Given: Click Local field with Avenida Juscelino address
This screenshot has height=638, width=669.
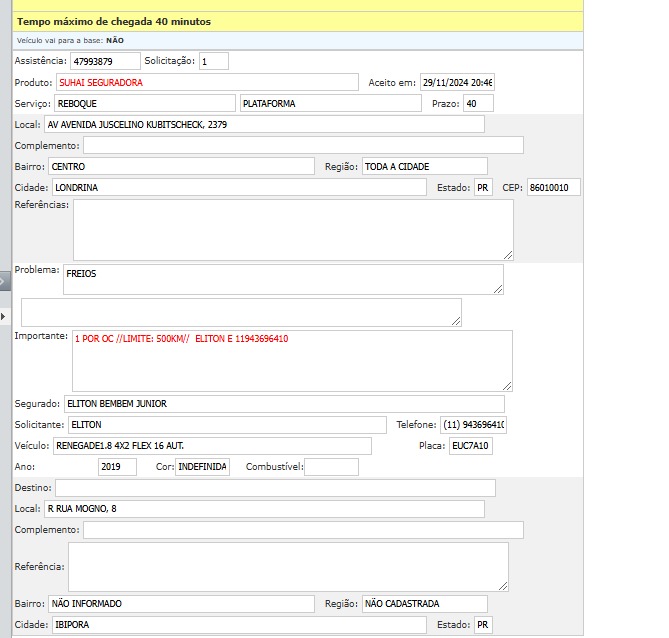Looking at the screenshot, I should point(264,124).
